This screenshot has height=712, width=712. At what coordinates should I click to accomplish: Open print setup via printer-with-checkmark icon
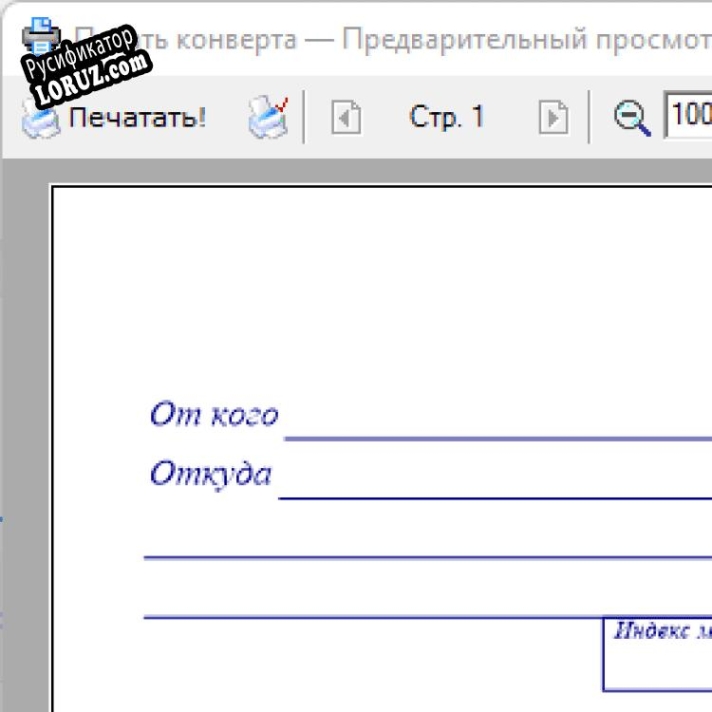pos(269,118)
